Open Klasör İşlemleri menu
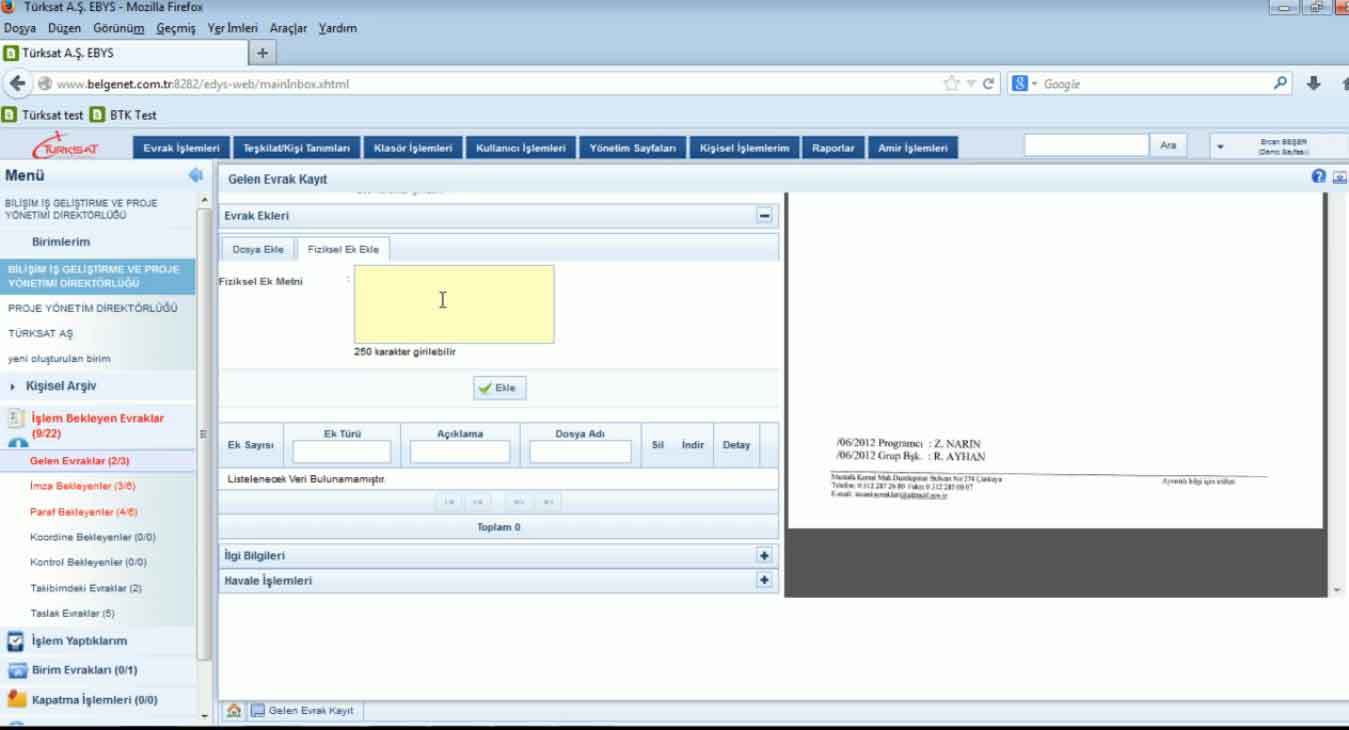The height and width of the screenshot is (730, 1349). pyautogui.click(x=413, y=148)
